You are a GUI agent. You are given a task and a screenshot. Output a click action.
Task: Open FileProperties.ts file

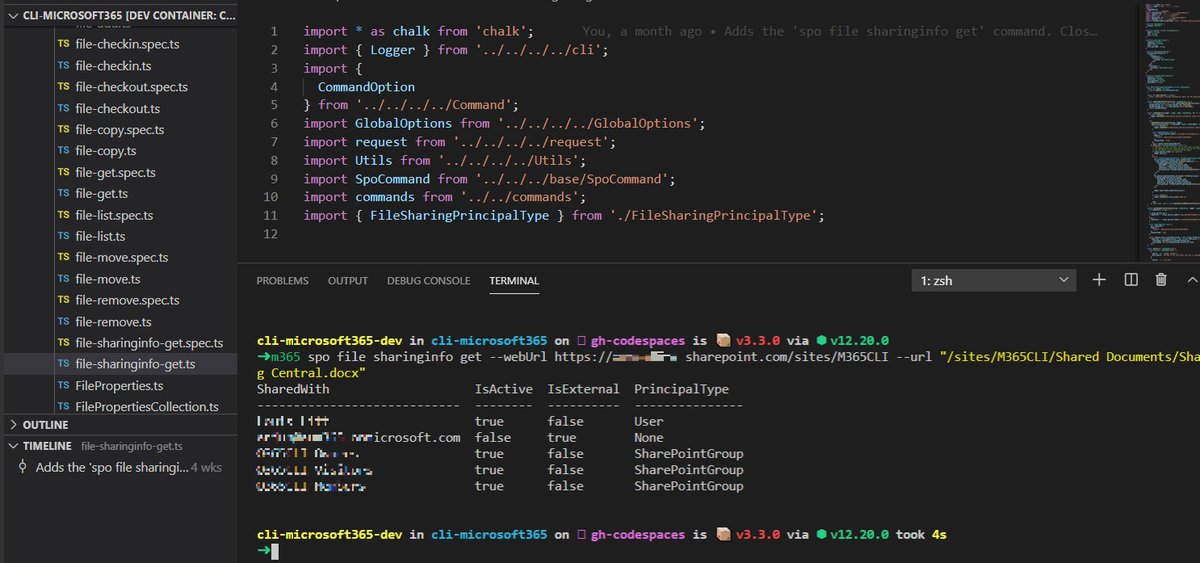[x=119, y=385]
